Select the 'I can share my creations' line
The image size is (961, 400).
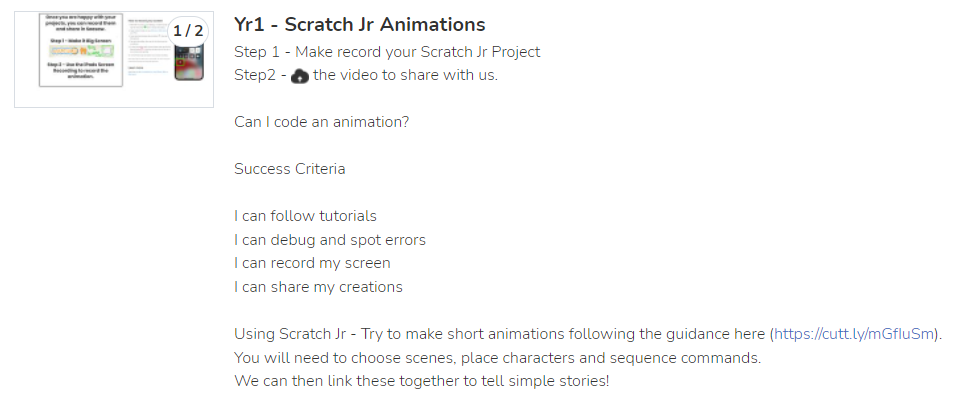pos(318,287)
